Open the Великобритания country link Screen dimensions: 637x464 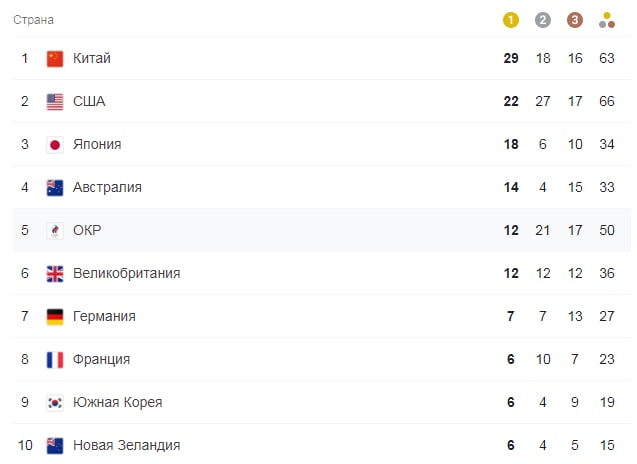click(x=126, y=273)
